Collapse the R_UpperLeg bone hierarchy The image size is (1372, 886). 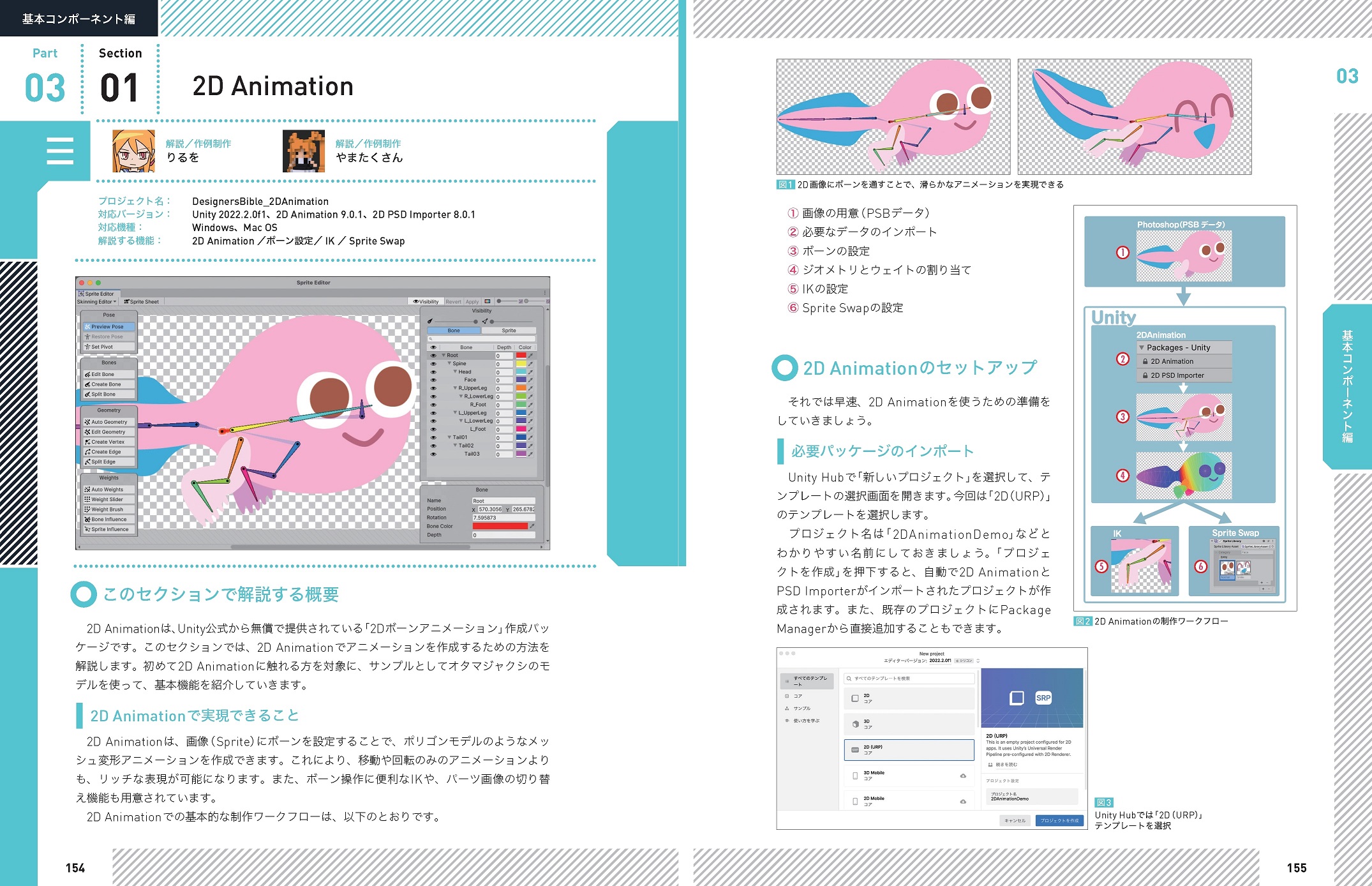tap(455, 388)
